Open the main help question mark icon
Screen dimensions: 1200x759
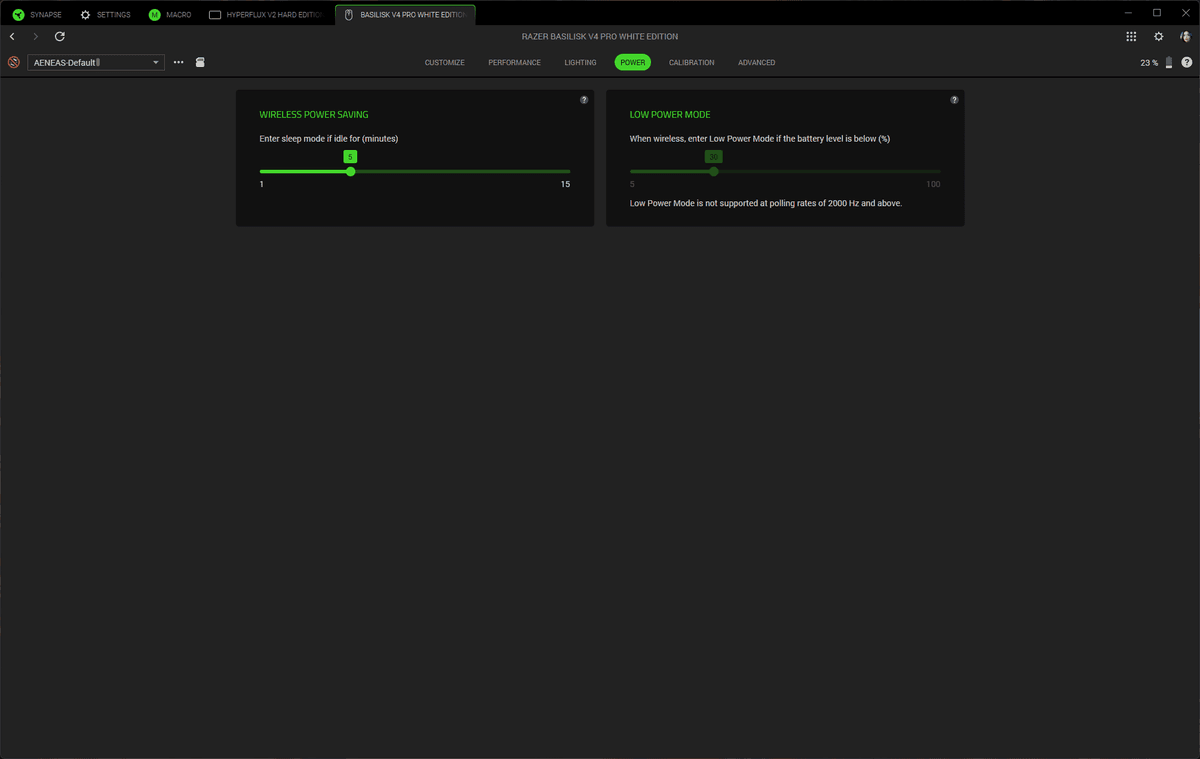pos(1186,62)
